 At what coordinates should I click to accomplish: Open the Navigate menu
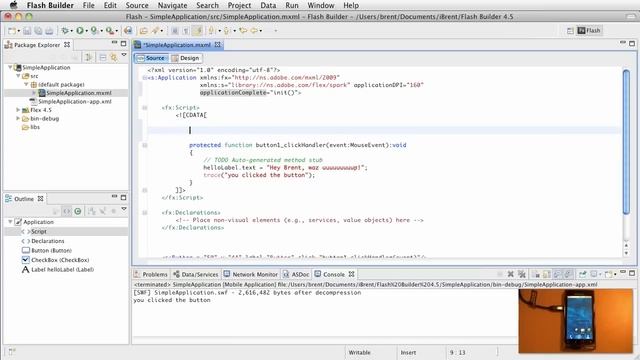(172, 5)
